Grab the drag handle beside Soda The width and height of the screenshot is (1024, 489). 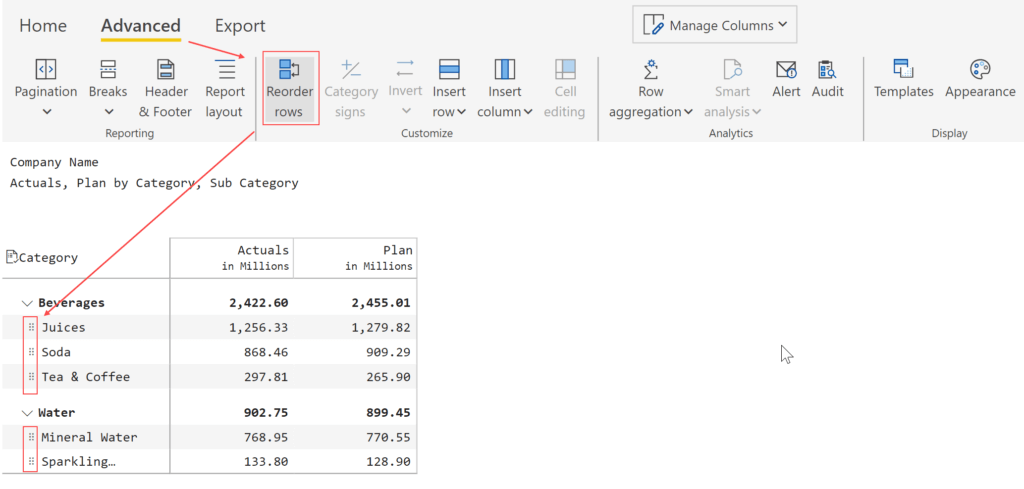[x=31, y=352]
